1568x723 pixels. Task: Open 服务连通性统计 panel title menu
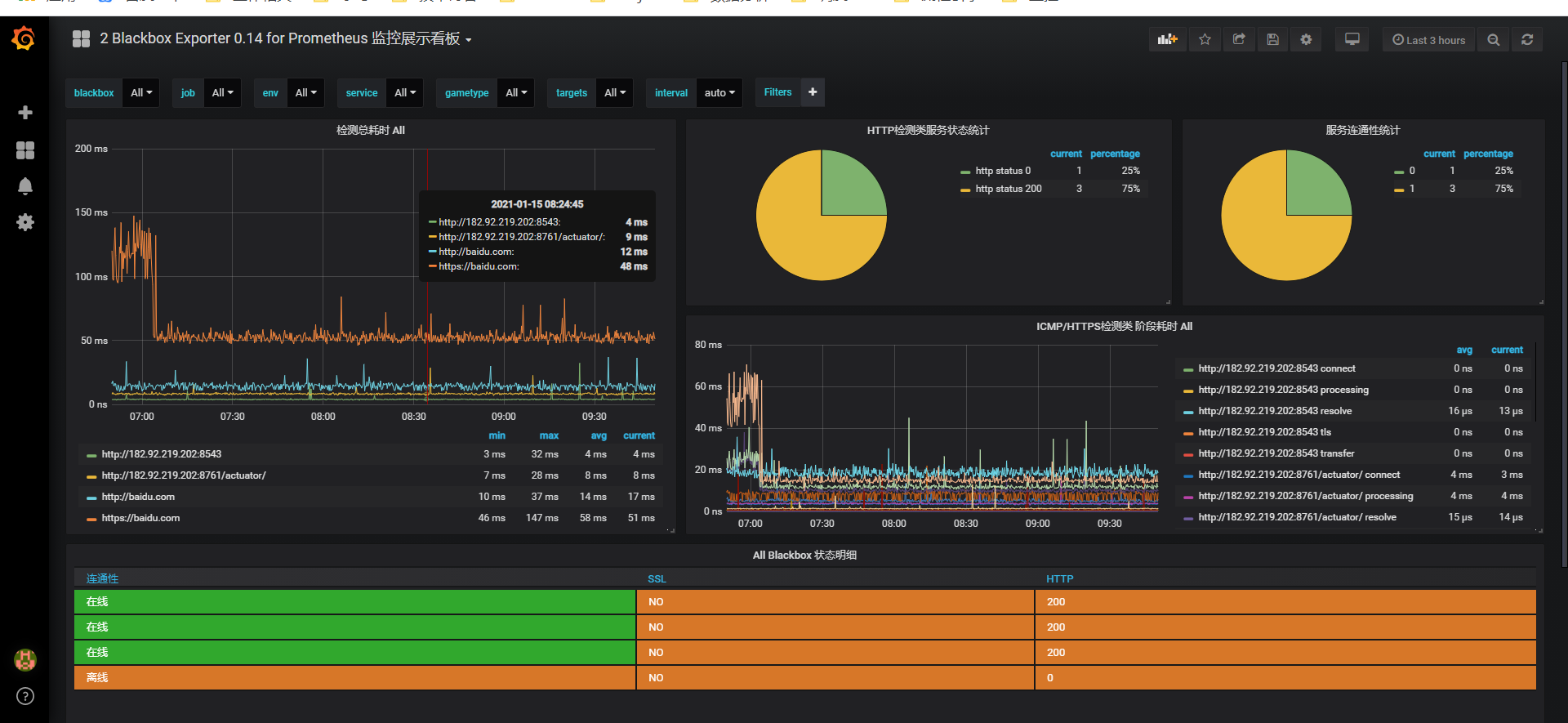pyautogui.click(x=1362, y=130)
